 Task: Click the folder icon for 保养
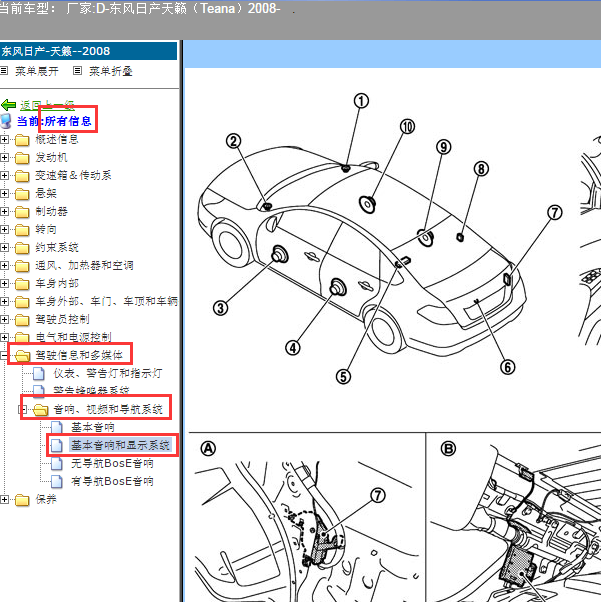coord(22,500)
